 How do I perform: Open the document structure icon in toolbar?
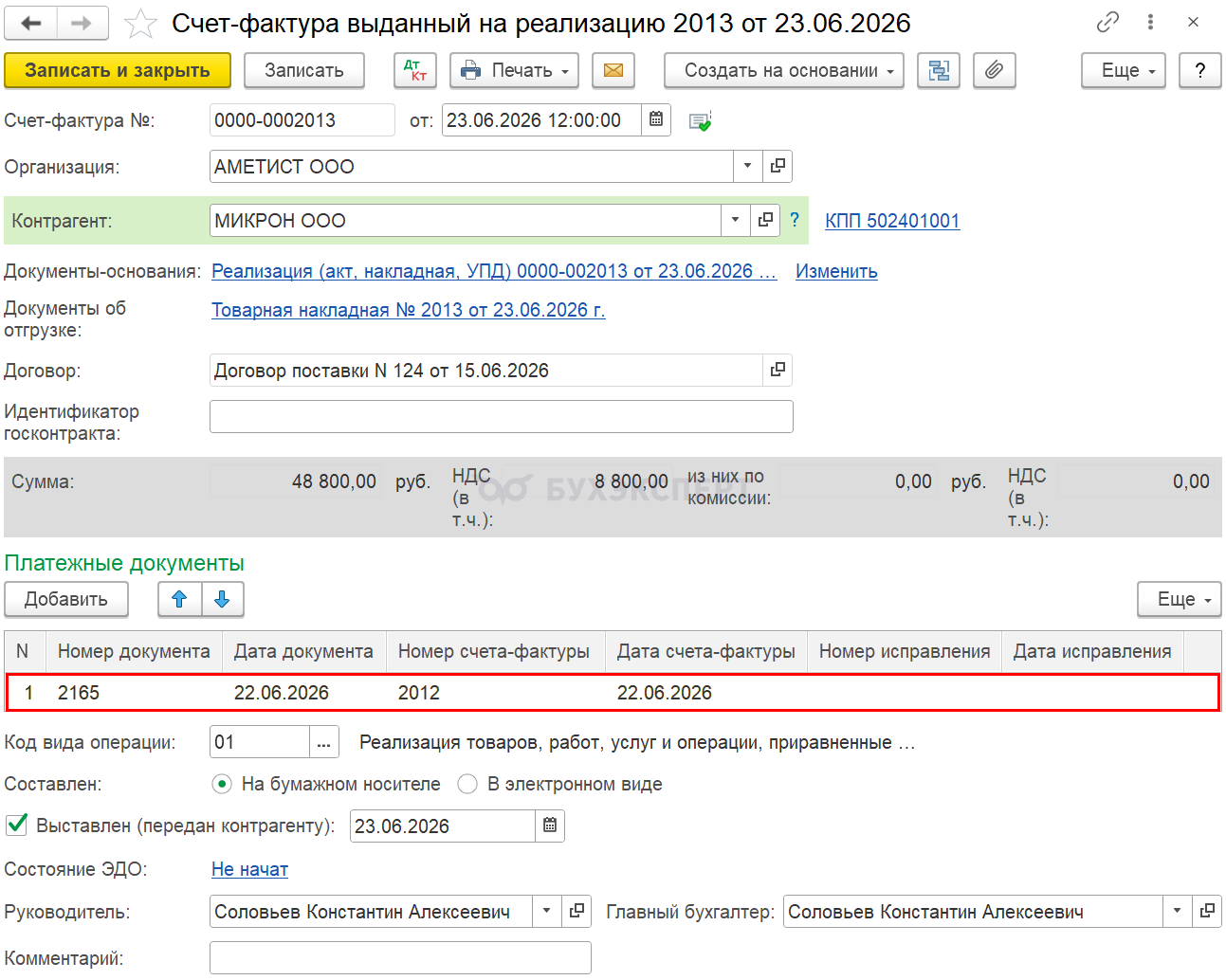coord(939,70)
